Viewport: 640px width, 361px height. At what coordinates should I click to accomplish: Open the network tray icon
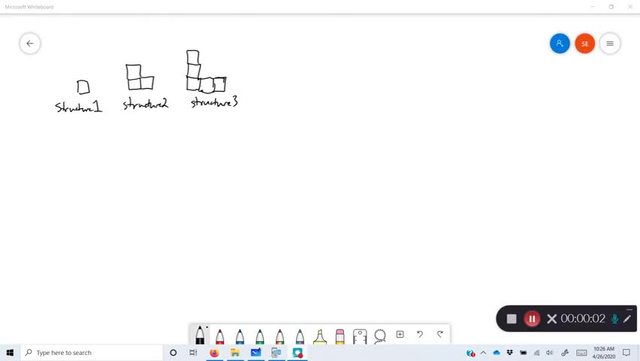[536, 352]
